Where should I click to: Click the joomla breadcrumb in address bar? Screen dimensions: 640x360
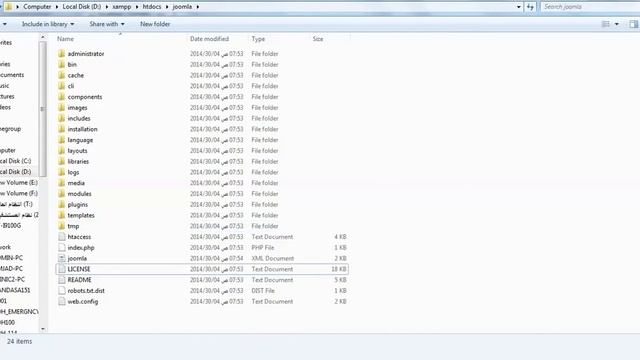coord(182,7)
